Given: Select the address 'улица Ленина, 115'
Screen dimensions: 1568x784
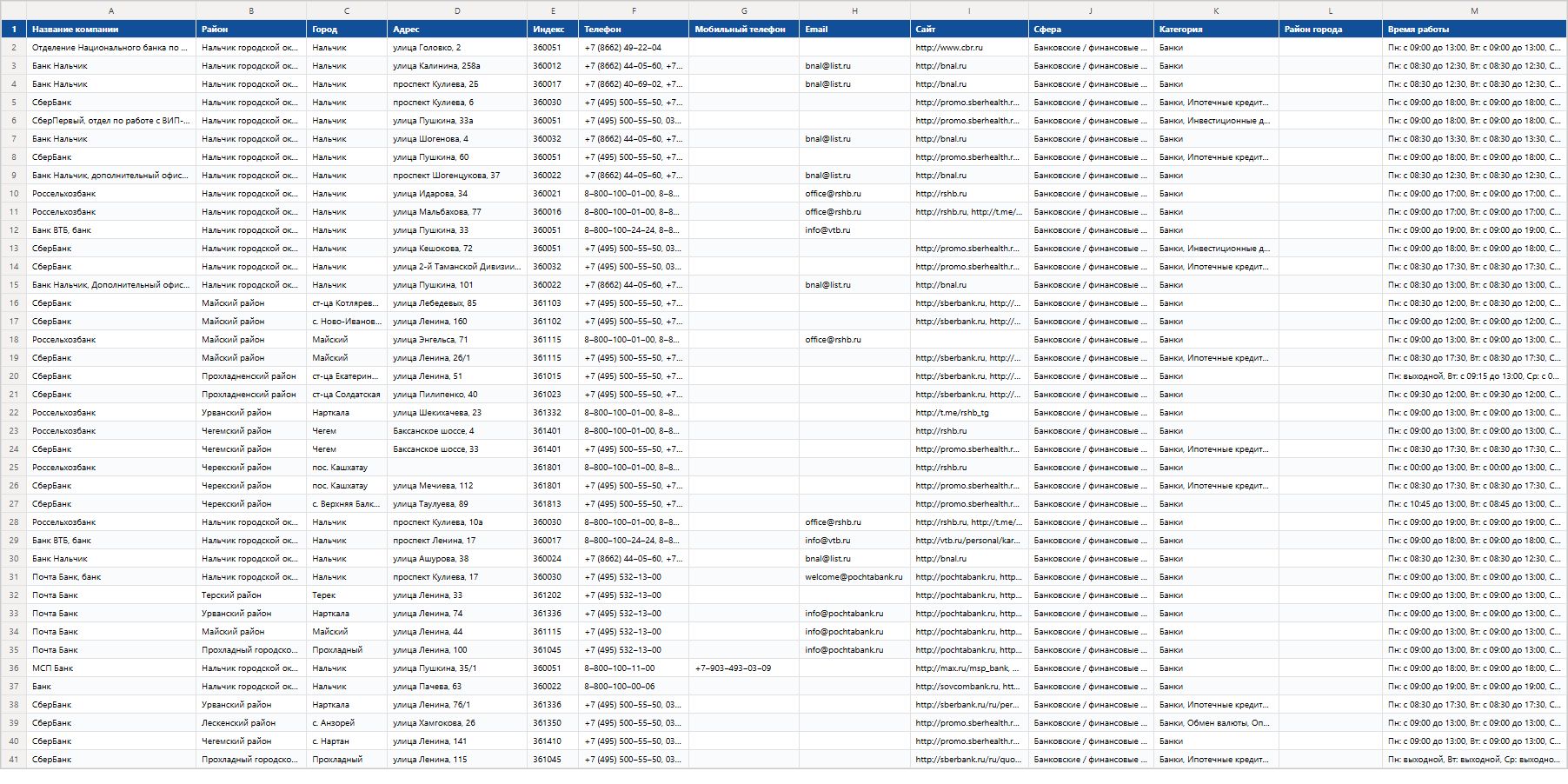Looking at the screenshot, I should point(457,760).
